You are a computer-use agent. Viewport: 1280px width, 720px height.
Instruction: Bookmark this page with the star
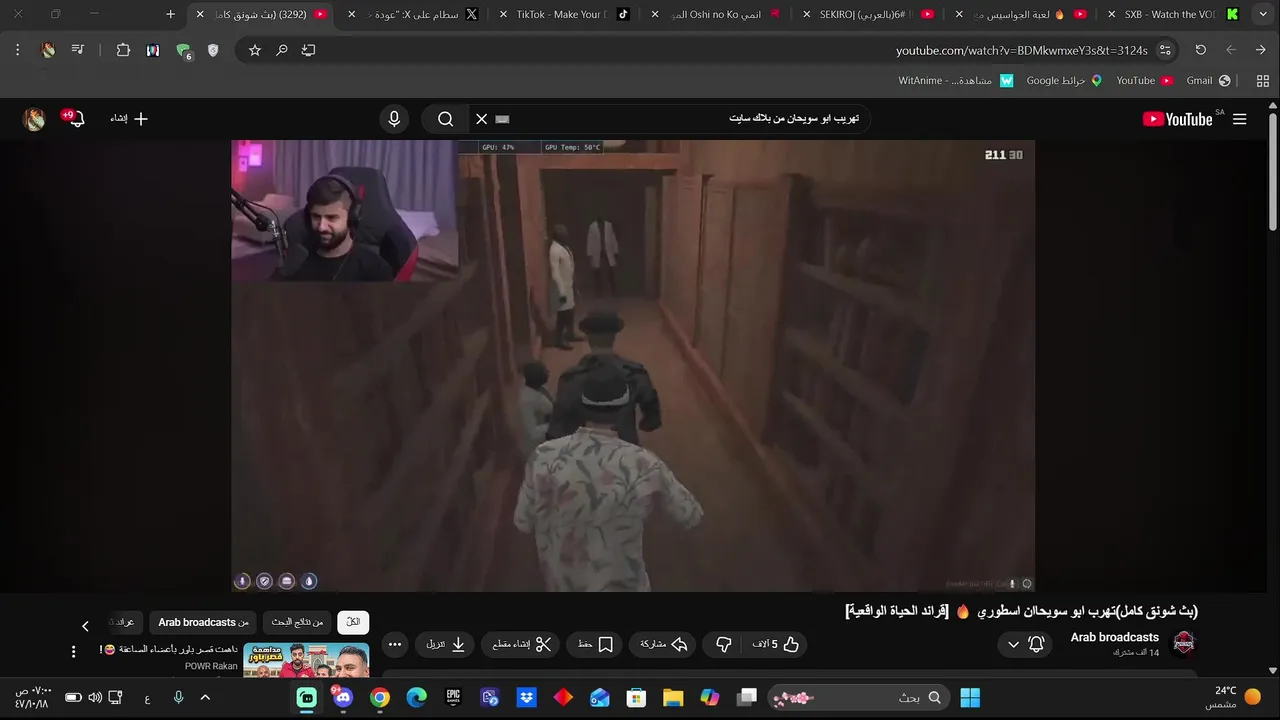255,50
